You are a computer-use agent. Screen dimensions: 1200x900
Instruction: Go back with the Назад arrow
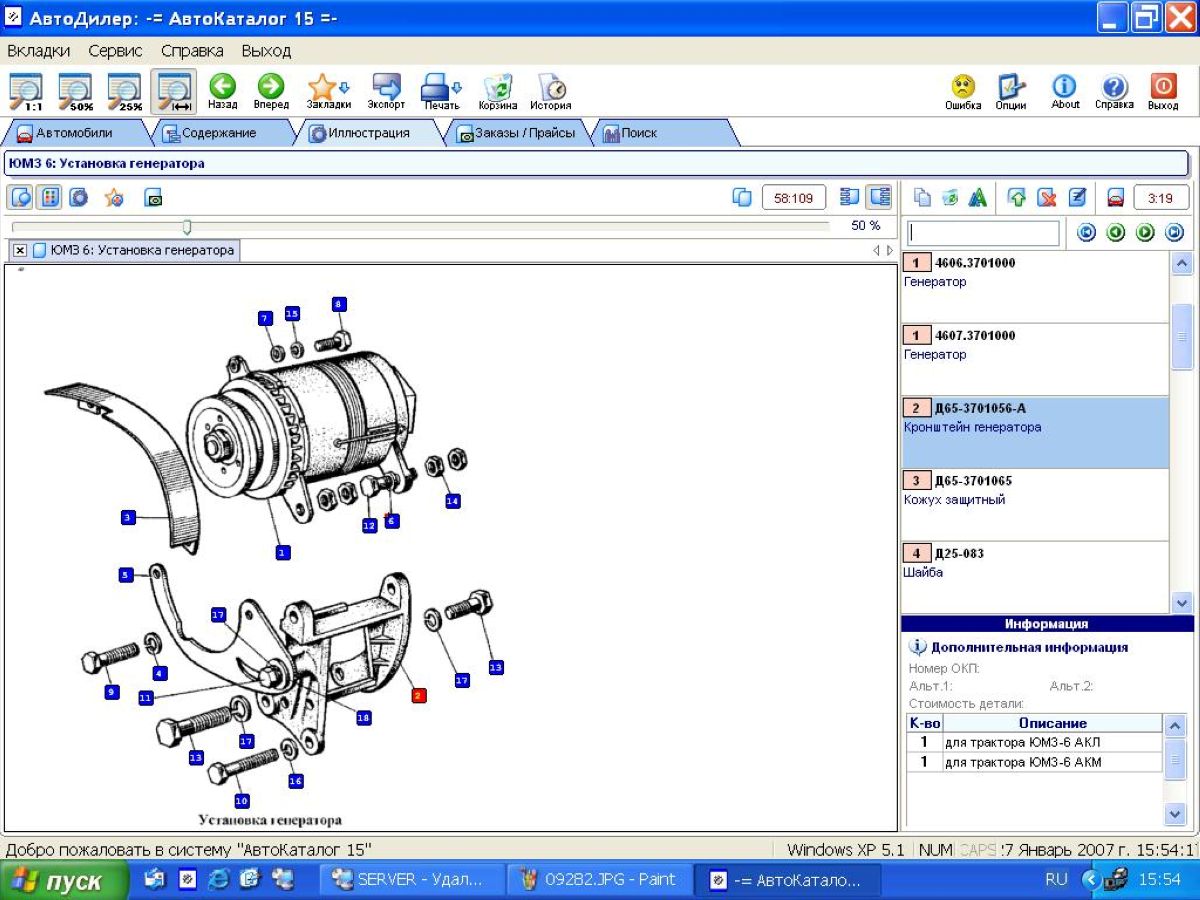222,91
